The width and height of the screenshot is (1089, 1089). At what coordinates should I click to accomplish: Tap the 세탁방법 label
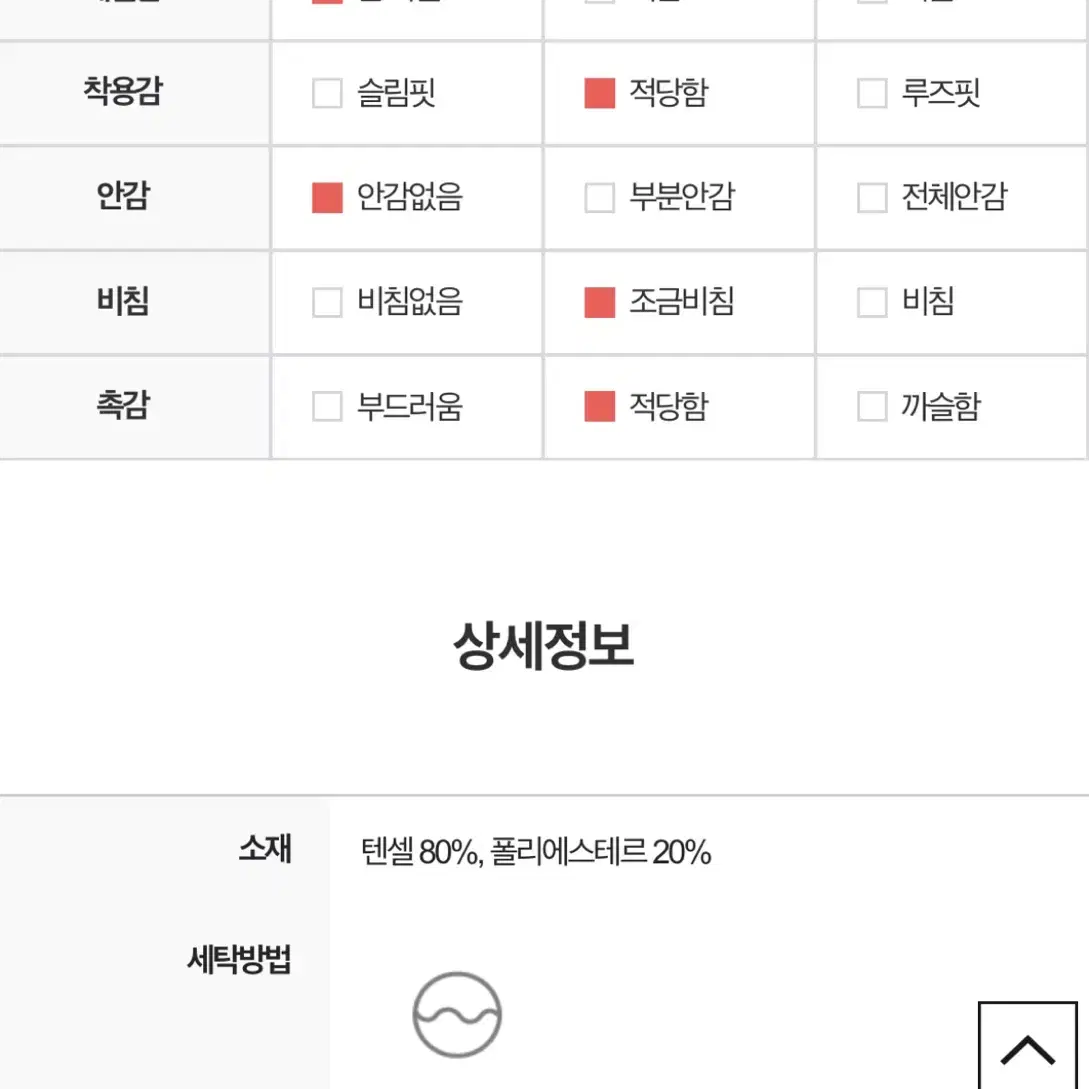238,959
